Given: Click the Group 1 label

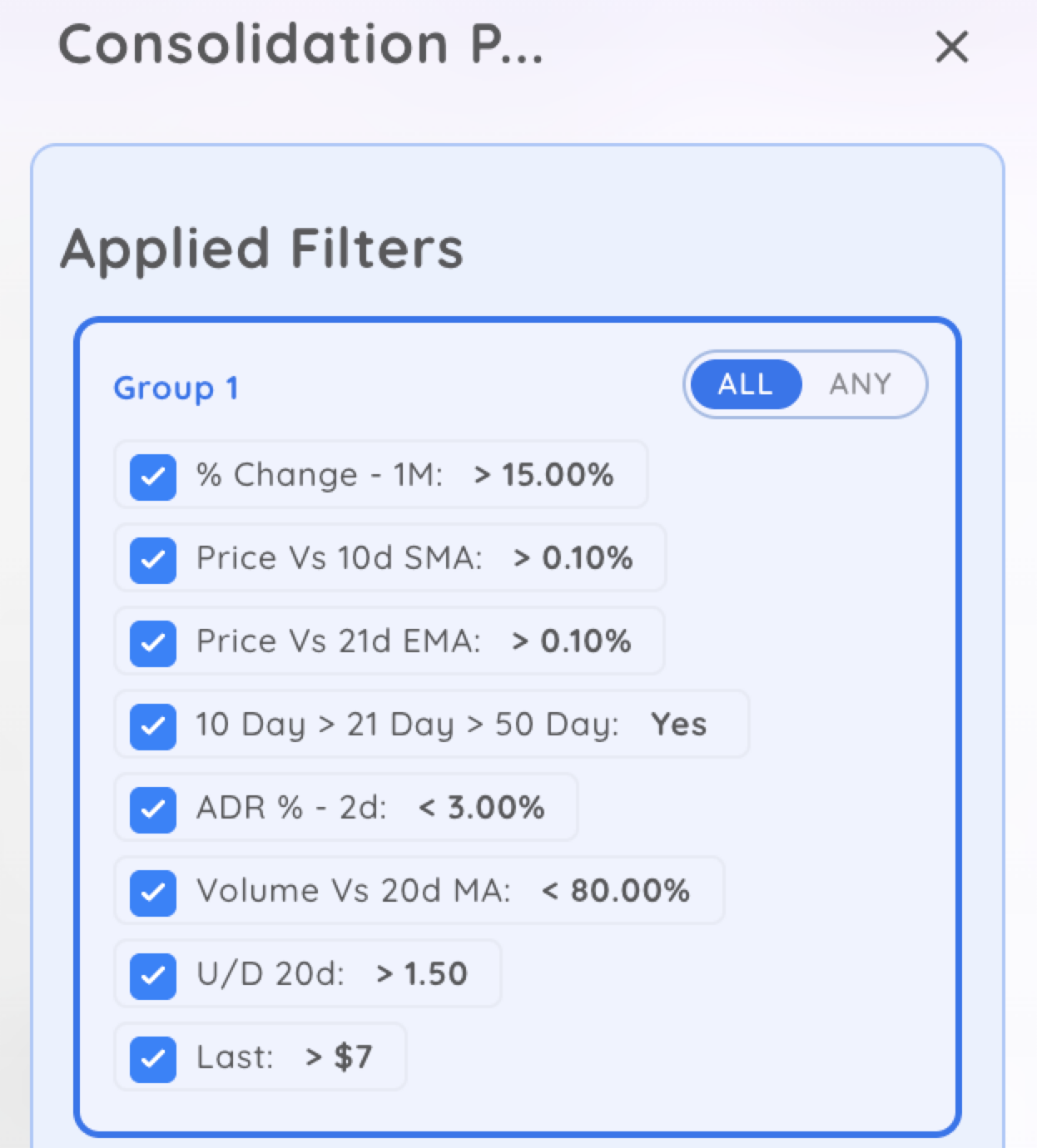Looking at the screenshot, I should point(176,388).
